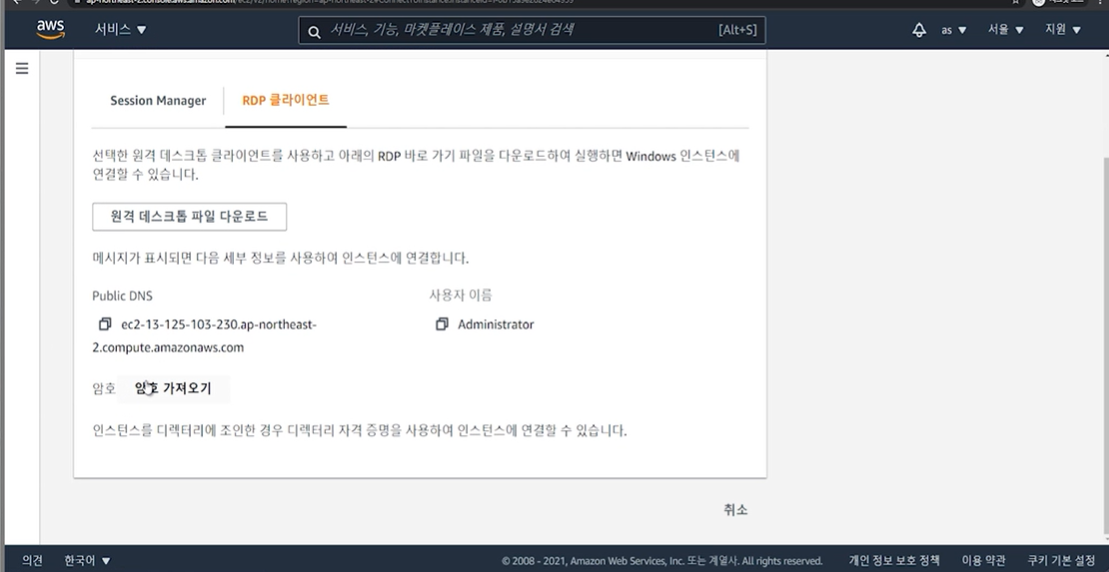Open the notifications bell icon
1109x572 pixels.
(919, 30)
